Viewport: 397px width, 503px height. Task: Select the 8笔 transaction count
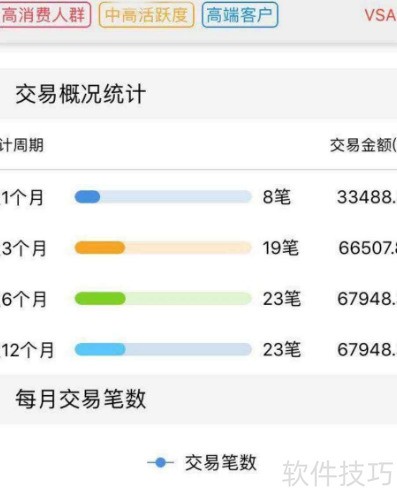(277, 197)
